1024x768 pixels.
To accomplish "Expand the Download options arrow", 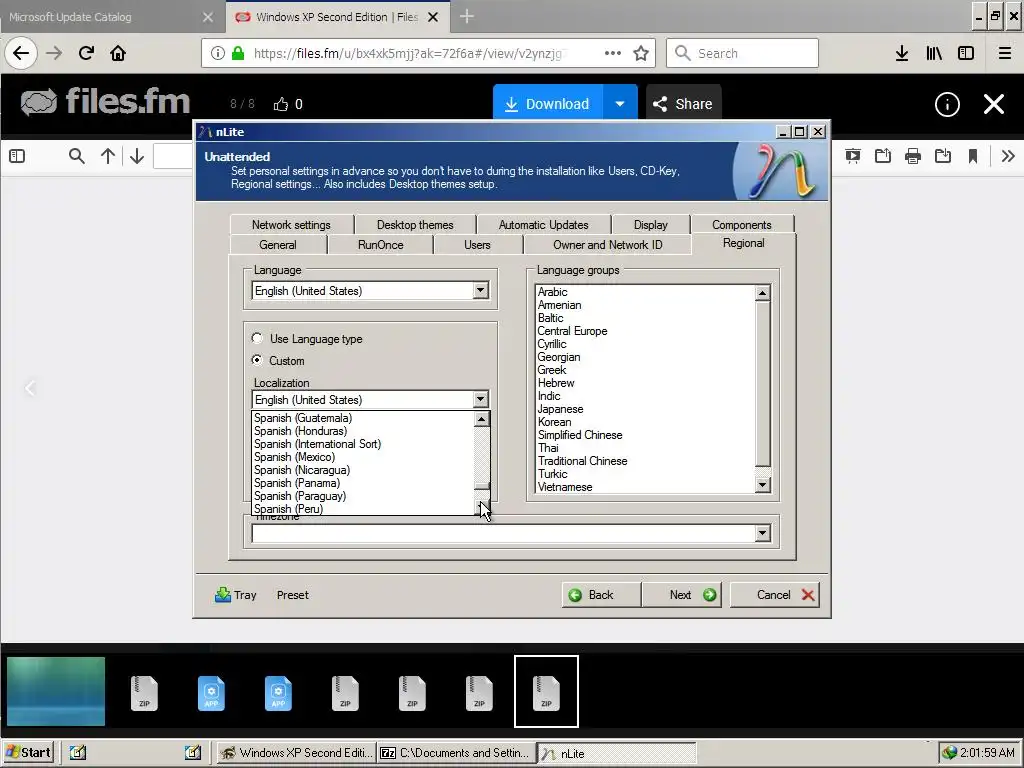I will 620,104.
